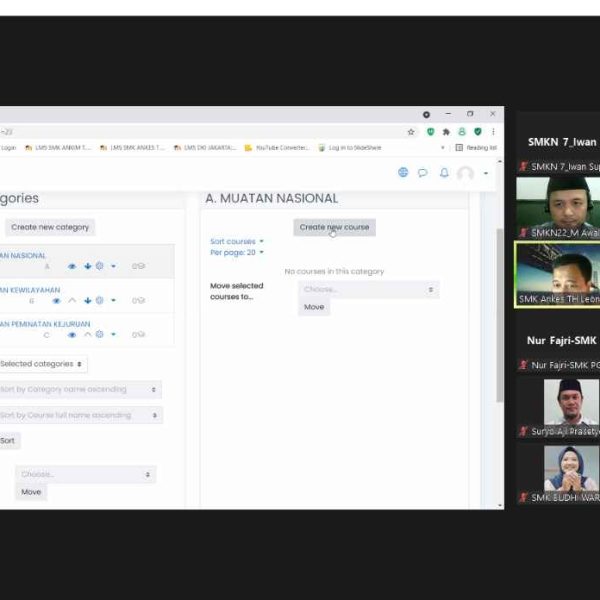Click the user avatar in the Moodle header
The image size is (600, 600).
[x=465, y=173]
